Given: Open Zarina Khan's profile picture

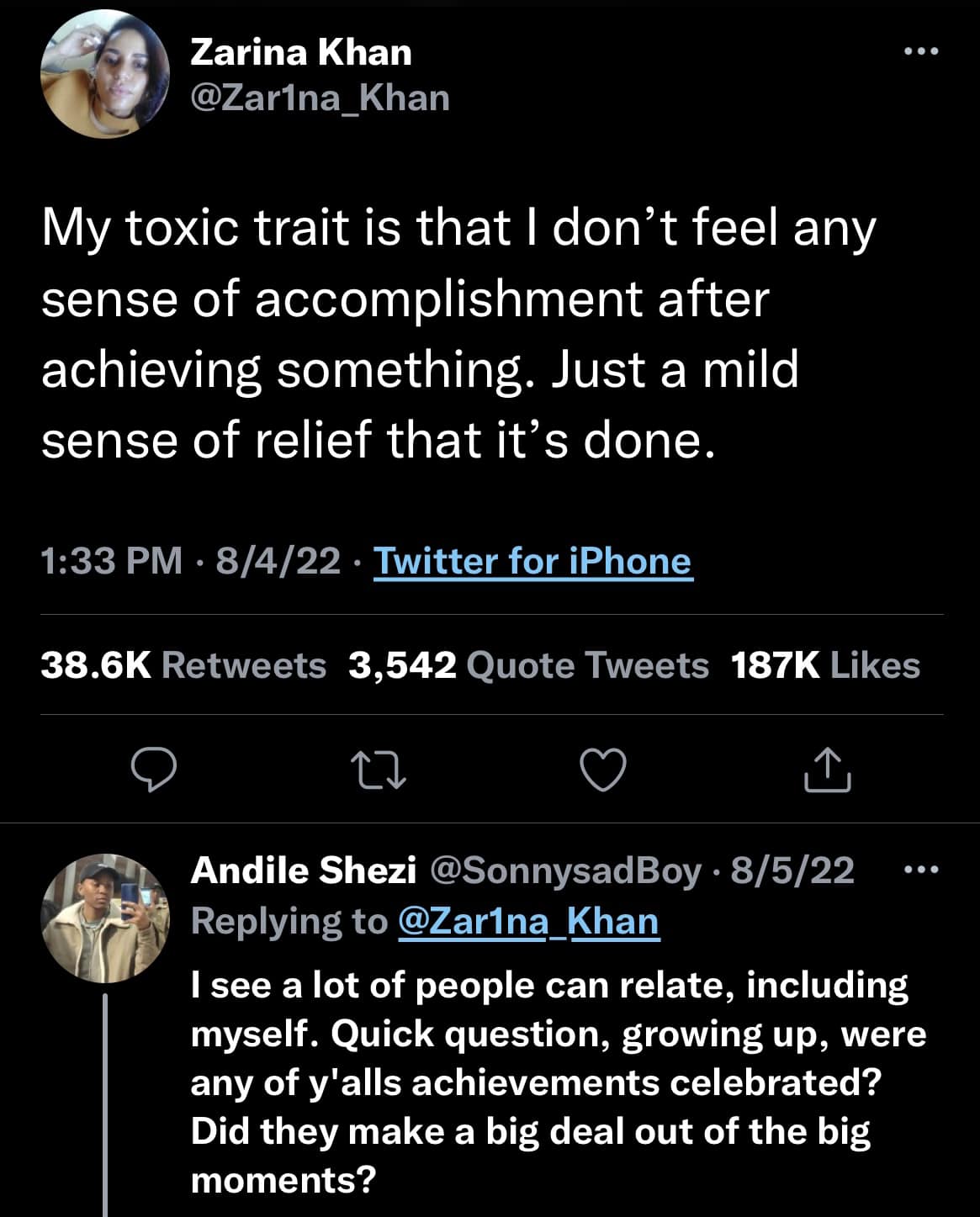Looking at the screenshot, I should click(105, 76).
